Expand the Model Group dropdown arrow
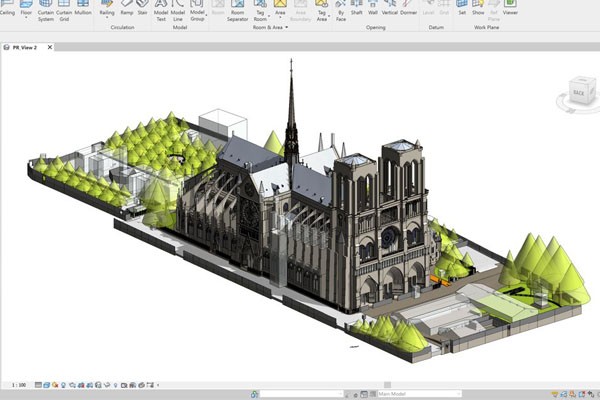600x400 pixels. [x=206, y=15]
